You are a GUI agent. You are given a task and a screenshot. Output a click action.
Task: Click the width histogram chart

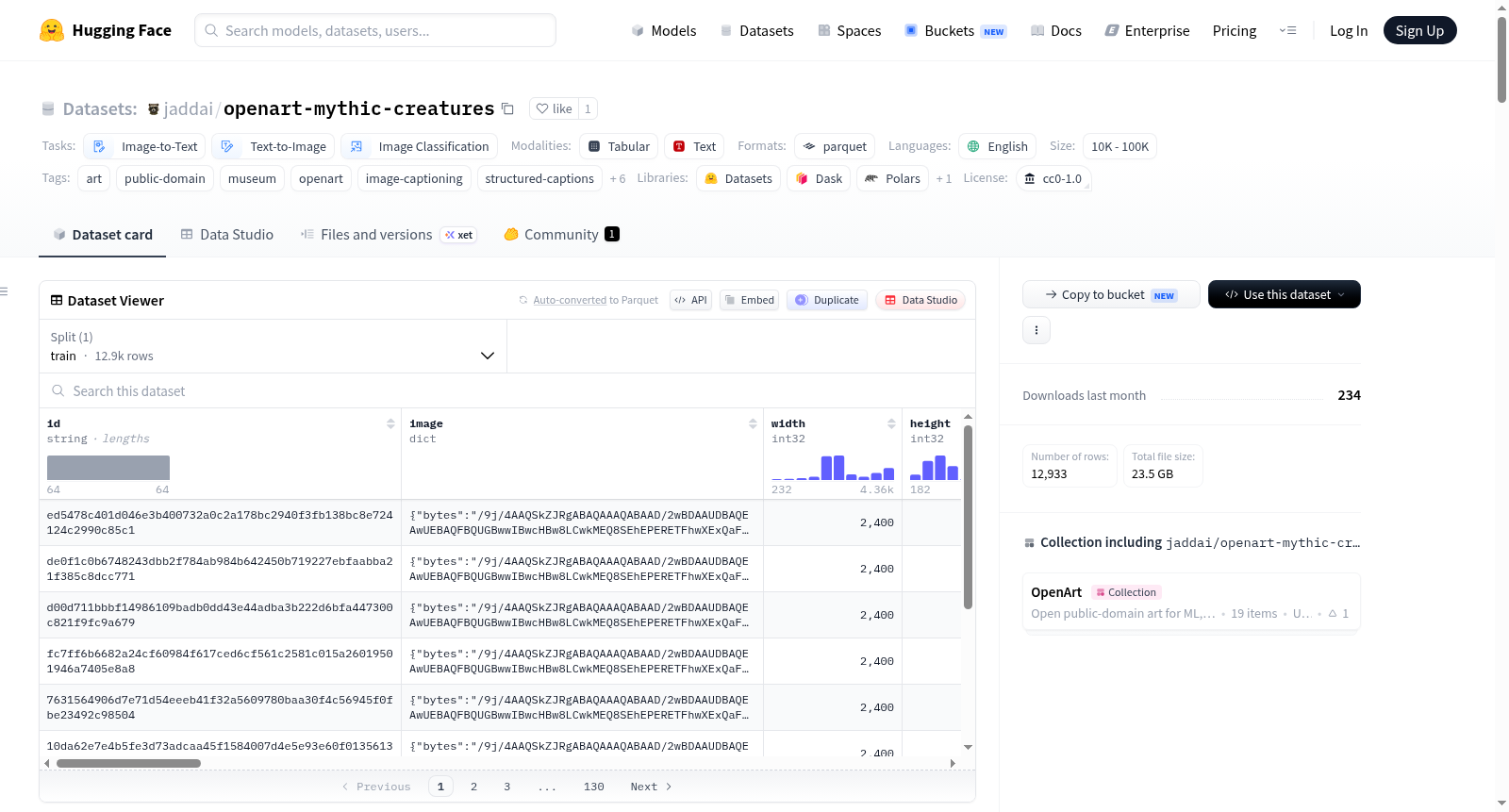(x=833, y=468)
